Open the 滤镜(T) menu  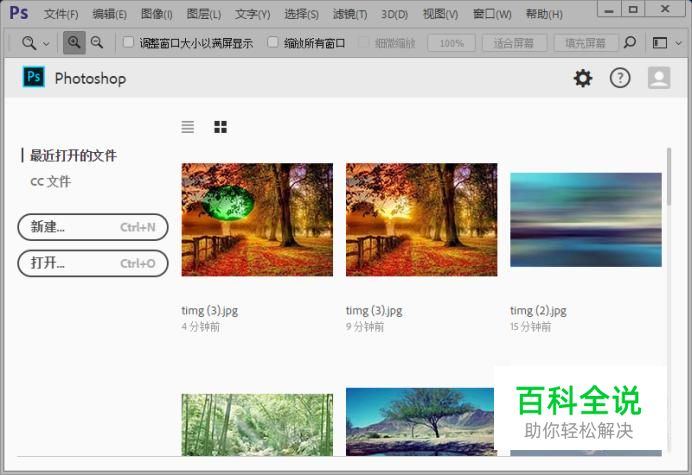(x=350, y=14)
